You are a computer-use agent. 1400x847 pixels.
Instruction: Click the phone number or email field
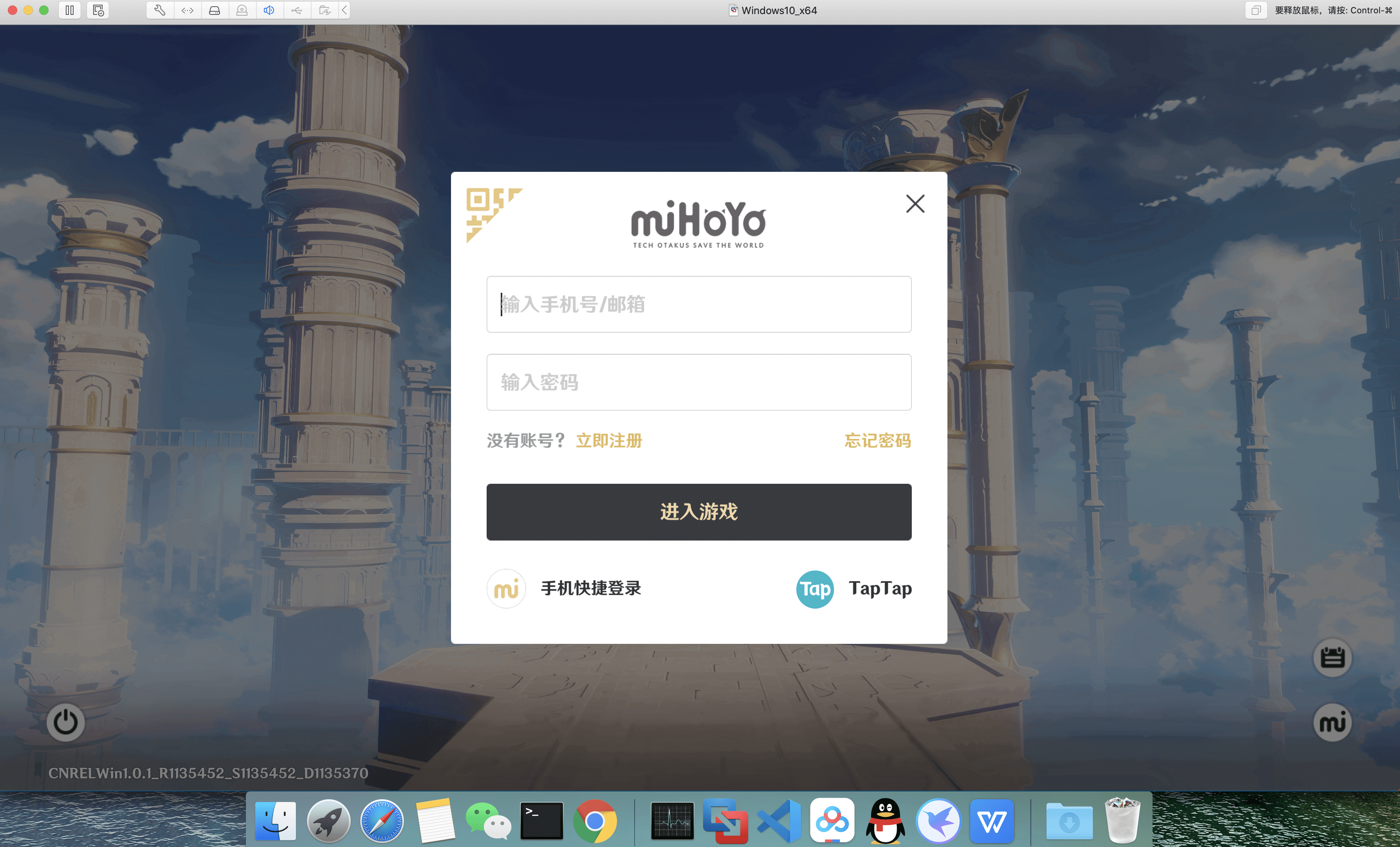tap(698, 305)
